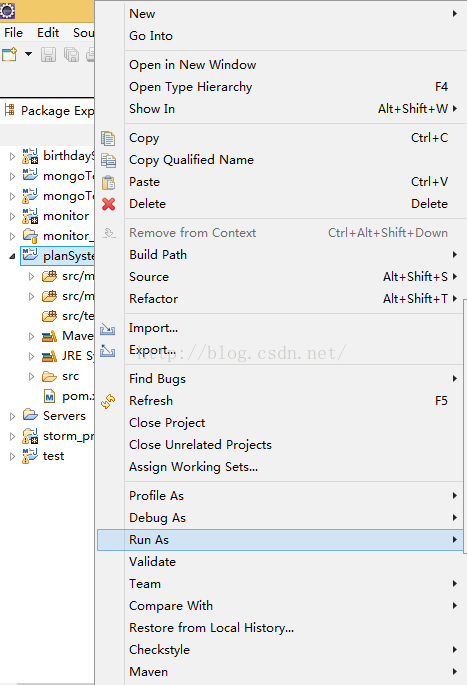Viewport: 467px width, 685px height.
Task: Click the Import icon
Action: (107, 329)
